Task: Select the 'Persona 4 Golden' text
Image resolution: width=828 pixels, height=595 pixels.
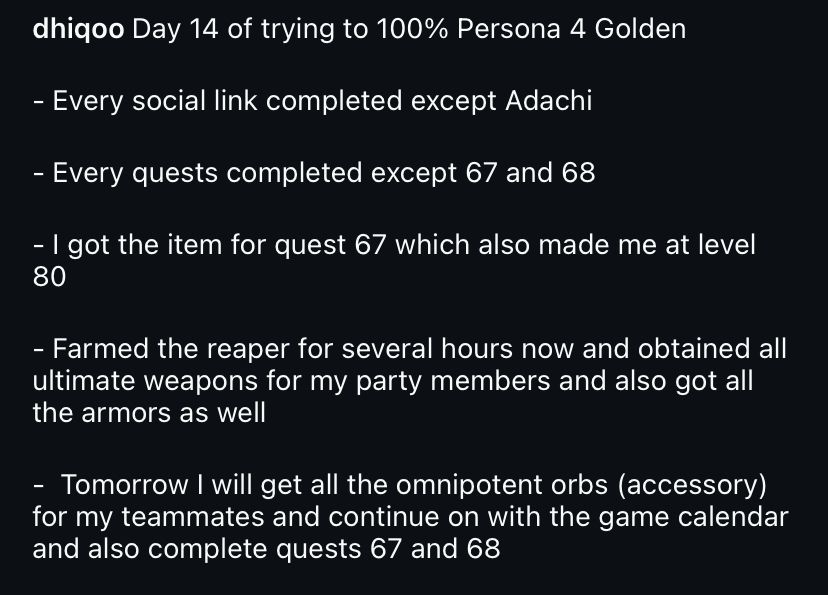Action: (571, 29)
